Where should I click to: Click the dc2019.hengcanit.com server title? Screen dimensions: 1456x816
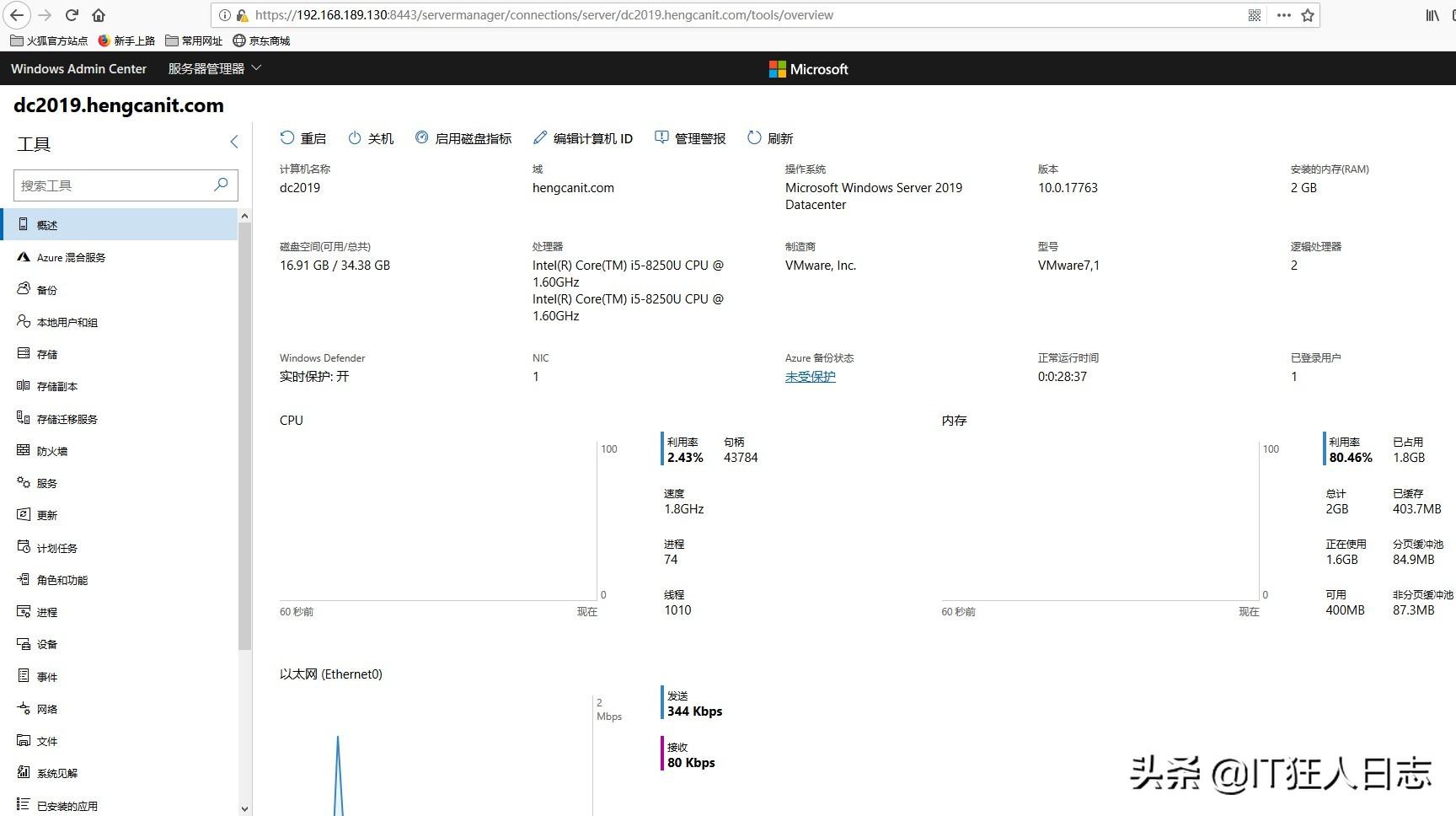coord(119,105)
